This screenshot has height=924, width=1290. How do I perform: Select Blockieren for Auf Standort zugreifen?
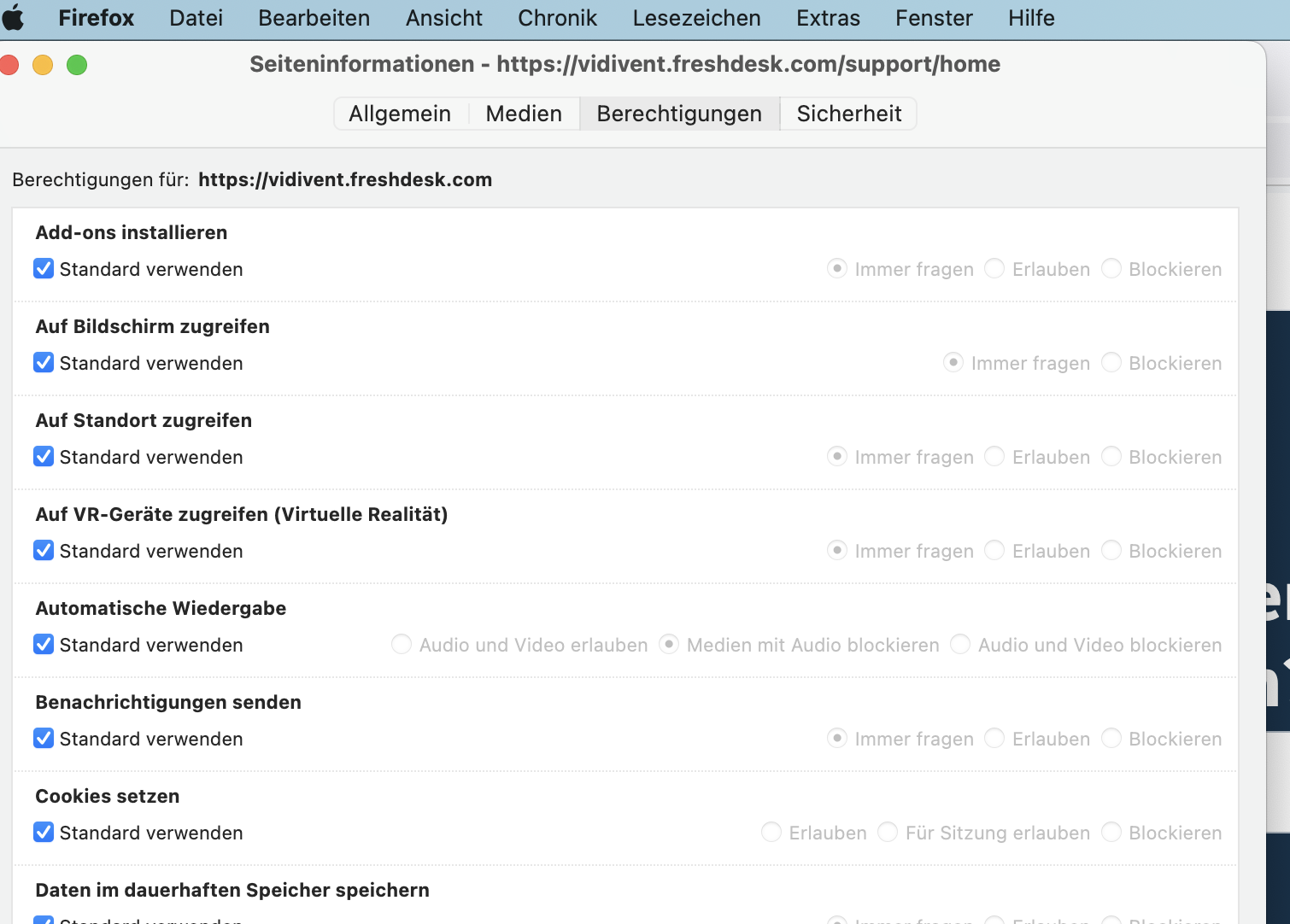coord(1111,457)
